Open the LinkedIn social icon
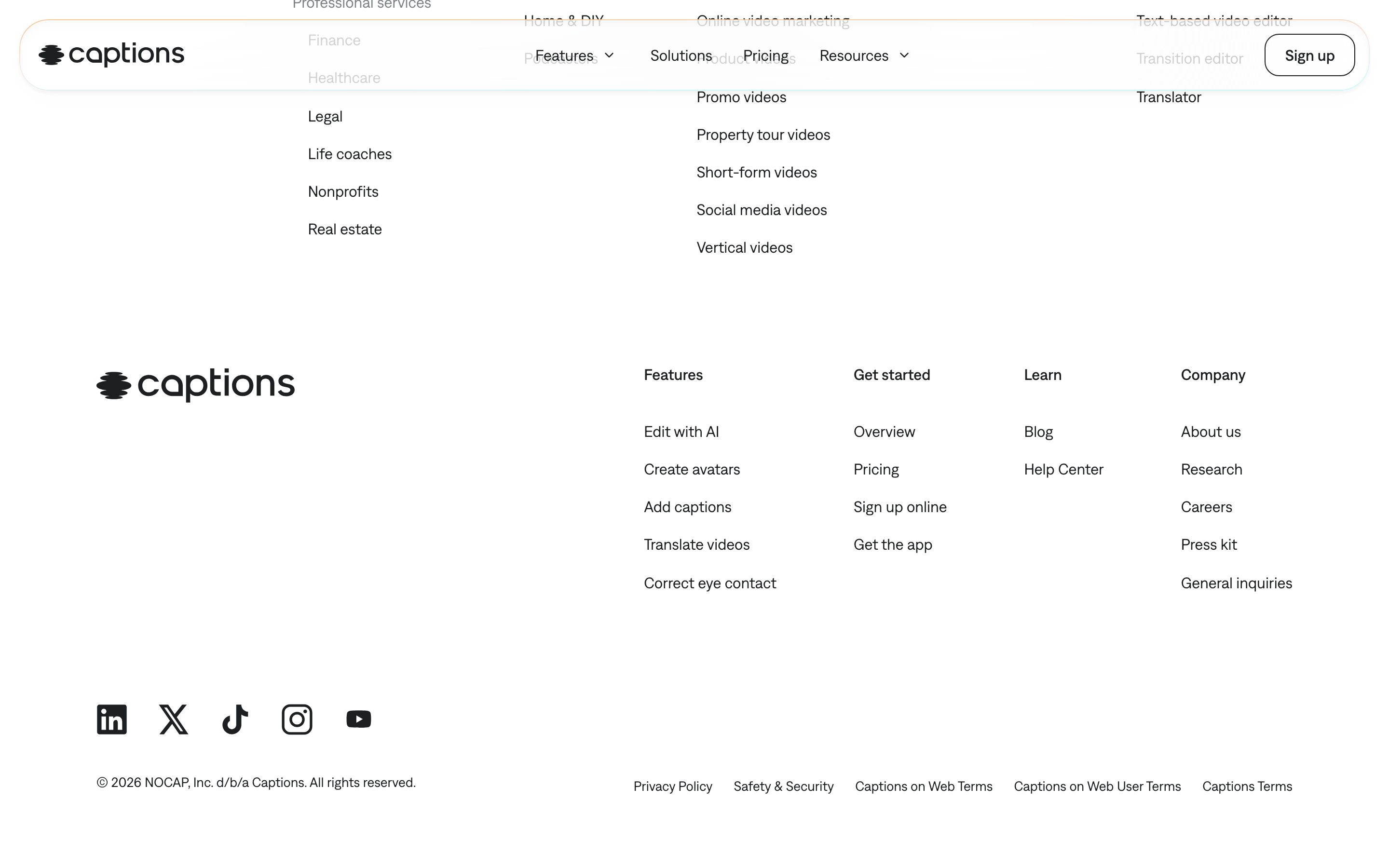This screenshot has width=1389, height=868. [111, 719]
